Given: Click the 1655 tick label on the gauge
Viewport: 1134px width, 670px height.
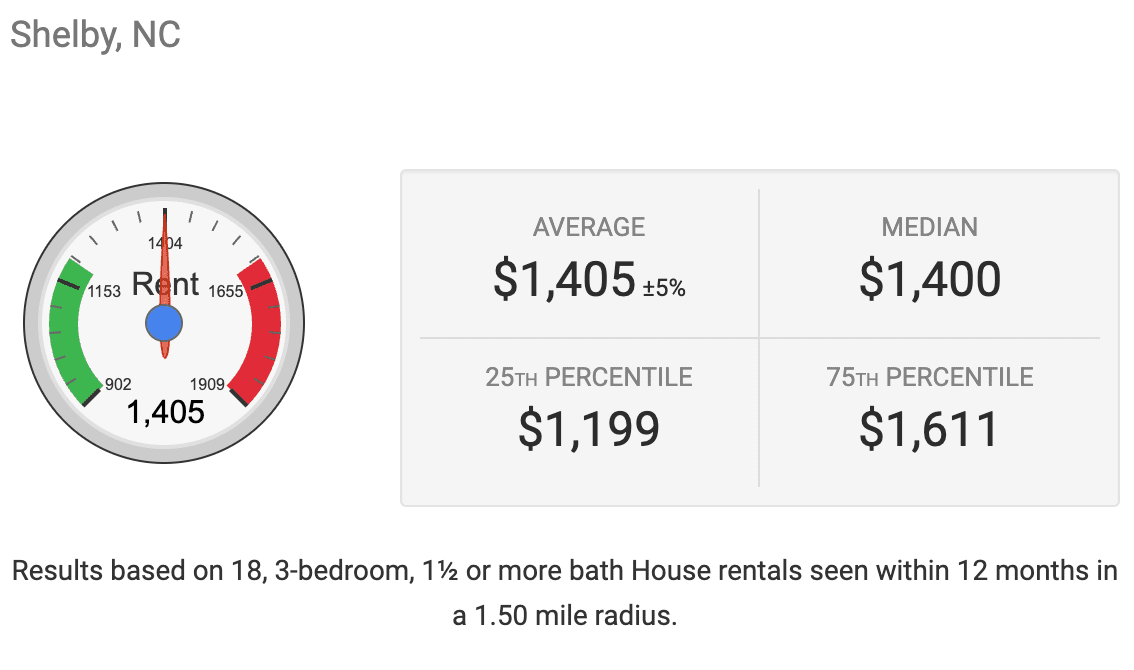Looking at the screenshot, I should [226, 292].
